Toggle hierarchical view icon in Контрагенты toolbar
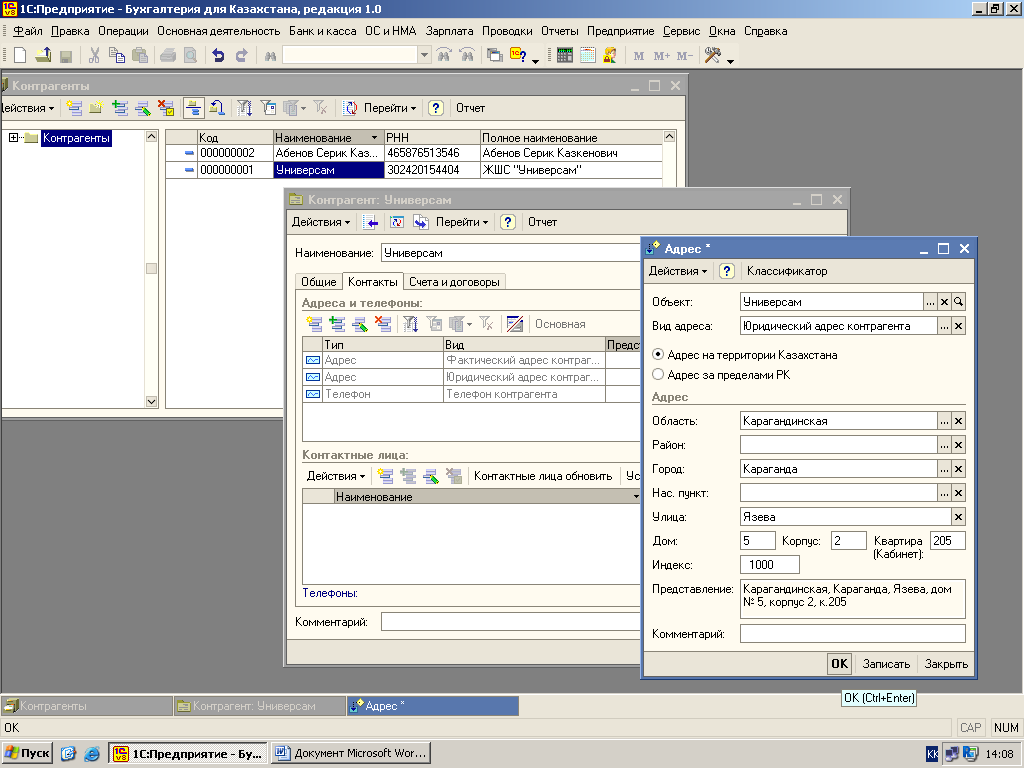 (193, 108)
